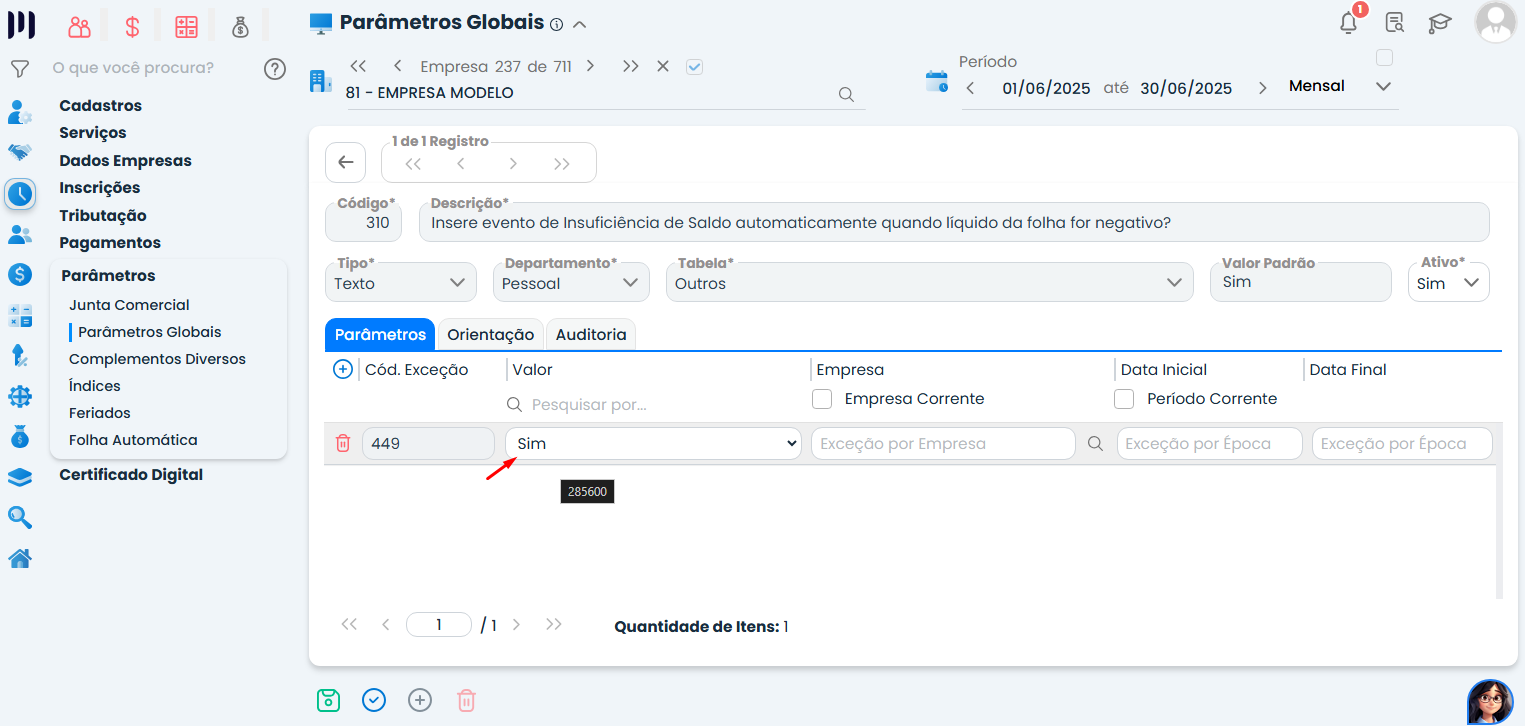Viewport: 1525px width, 726px height.
Task: Open the Feriados submenu item
Action: pyautogui.click(x=100, y=413)
